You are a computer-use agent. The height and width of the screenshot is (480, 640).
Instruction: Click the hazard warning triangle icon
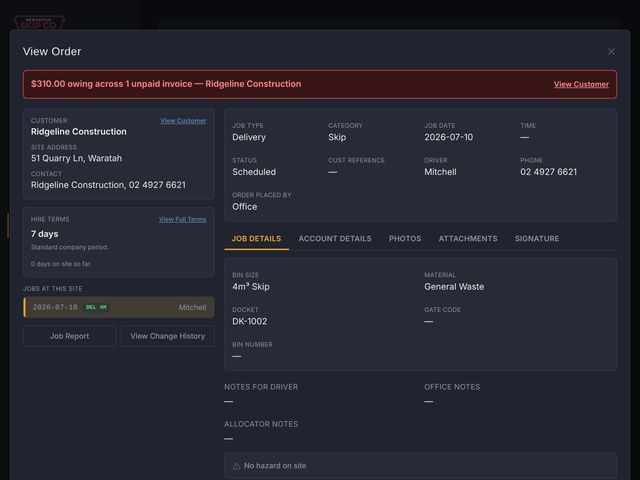[x=236, y=466]
